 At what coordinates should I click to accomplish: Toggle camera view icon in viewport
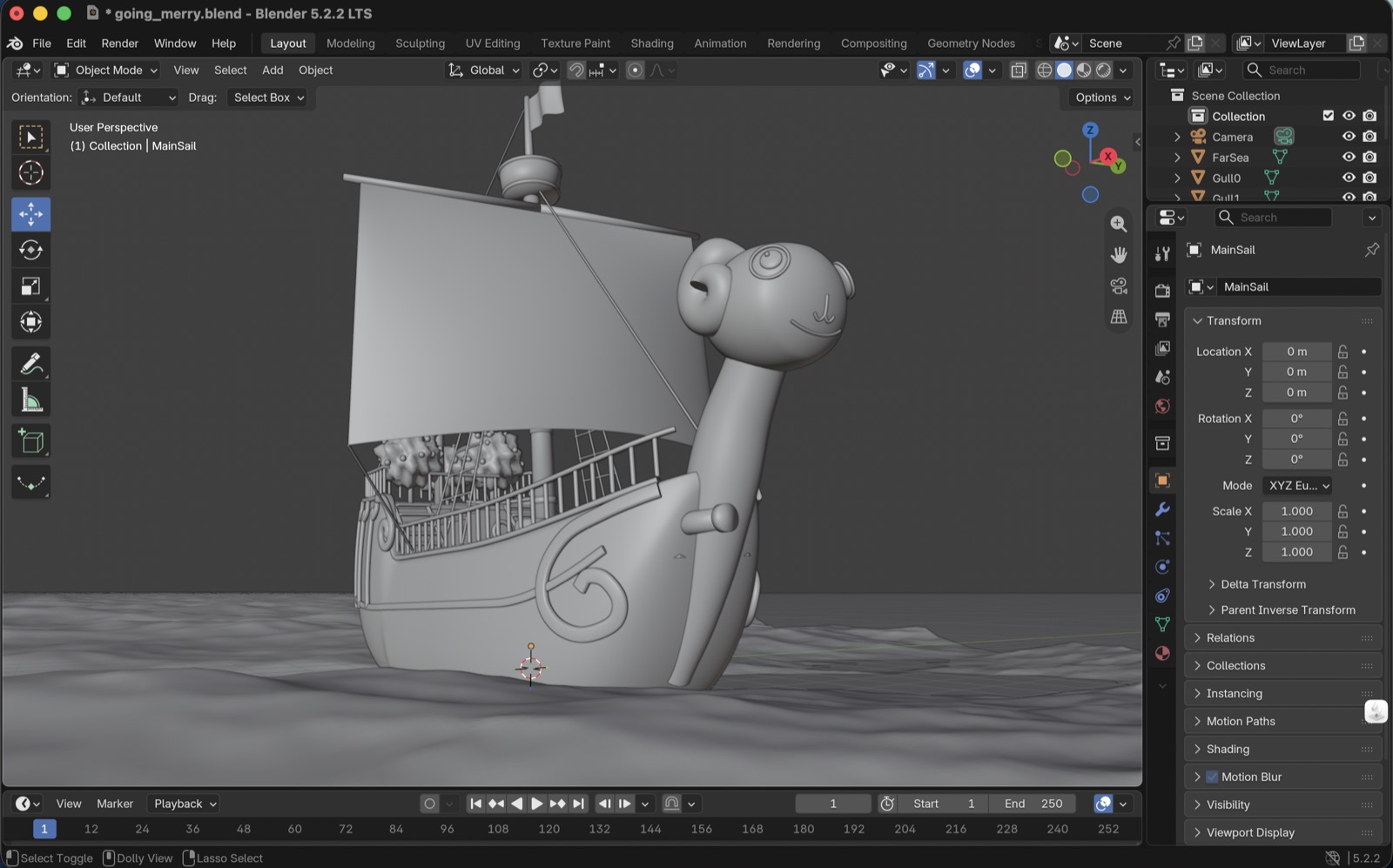(1119, 286)
